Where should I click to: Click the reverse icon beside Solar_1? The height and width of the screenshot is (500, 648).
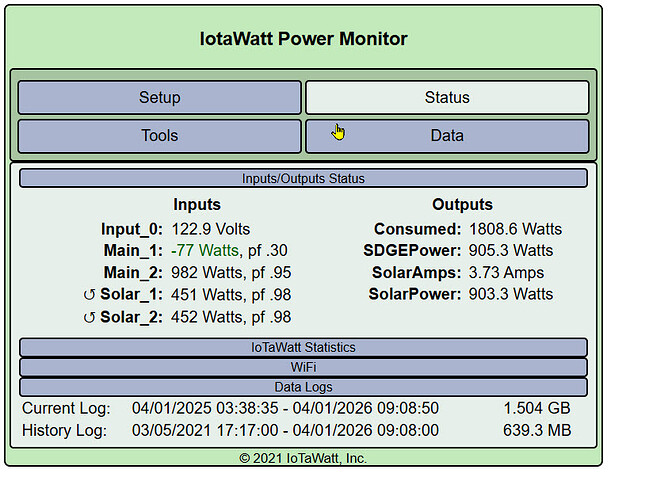coord(89,295)
